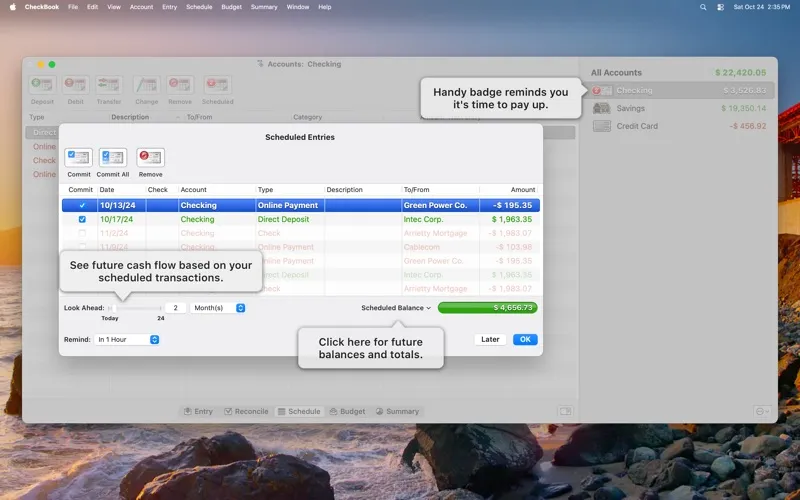Select the Savings account icon
This screenshot has width=800, height=500.
pyautogui.click(x=602, y=108)
